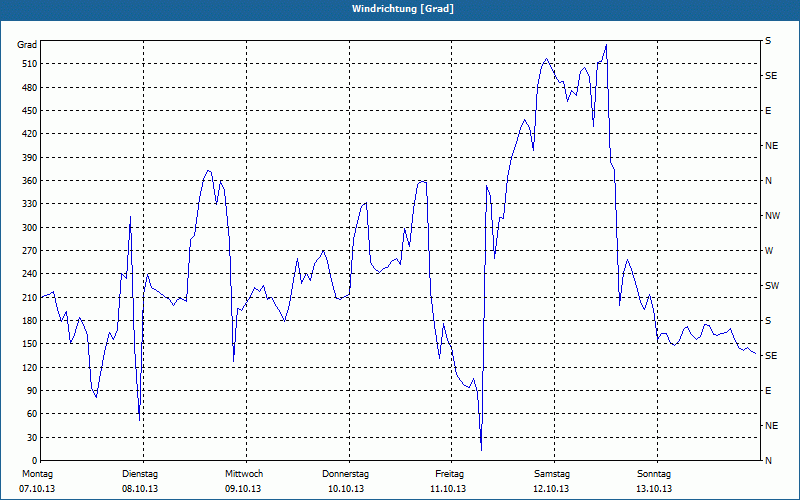800x500 pixels.
Task: Select the E compass label beside the 450 gridline
Action: [x=768, y=111]
